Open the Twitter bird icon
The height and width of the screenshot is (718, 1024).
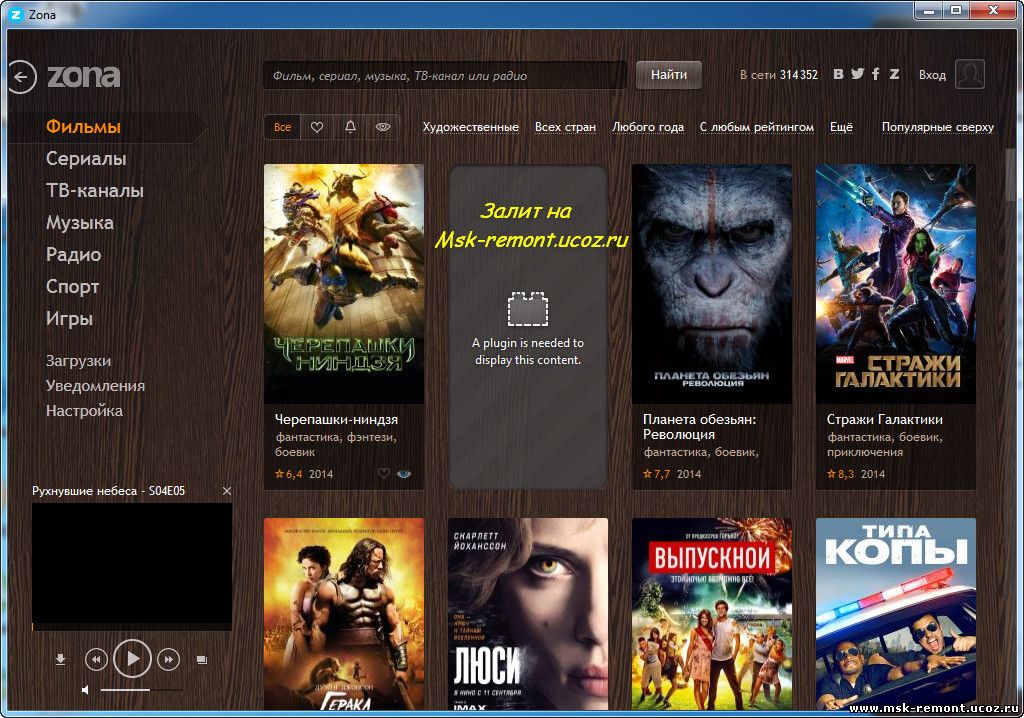pos(857,74)
